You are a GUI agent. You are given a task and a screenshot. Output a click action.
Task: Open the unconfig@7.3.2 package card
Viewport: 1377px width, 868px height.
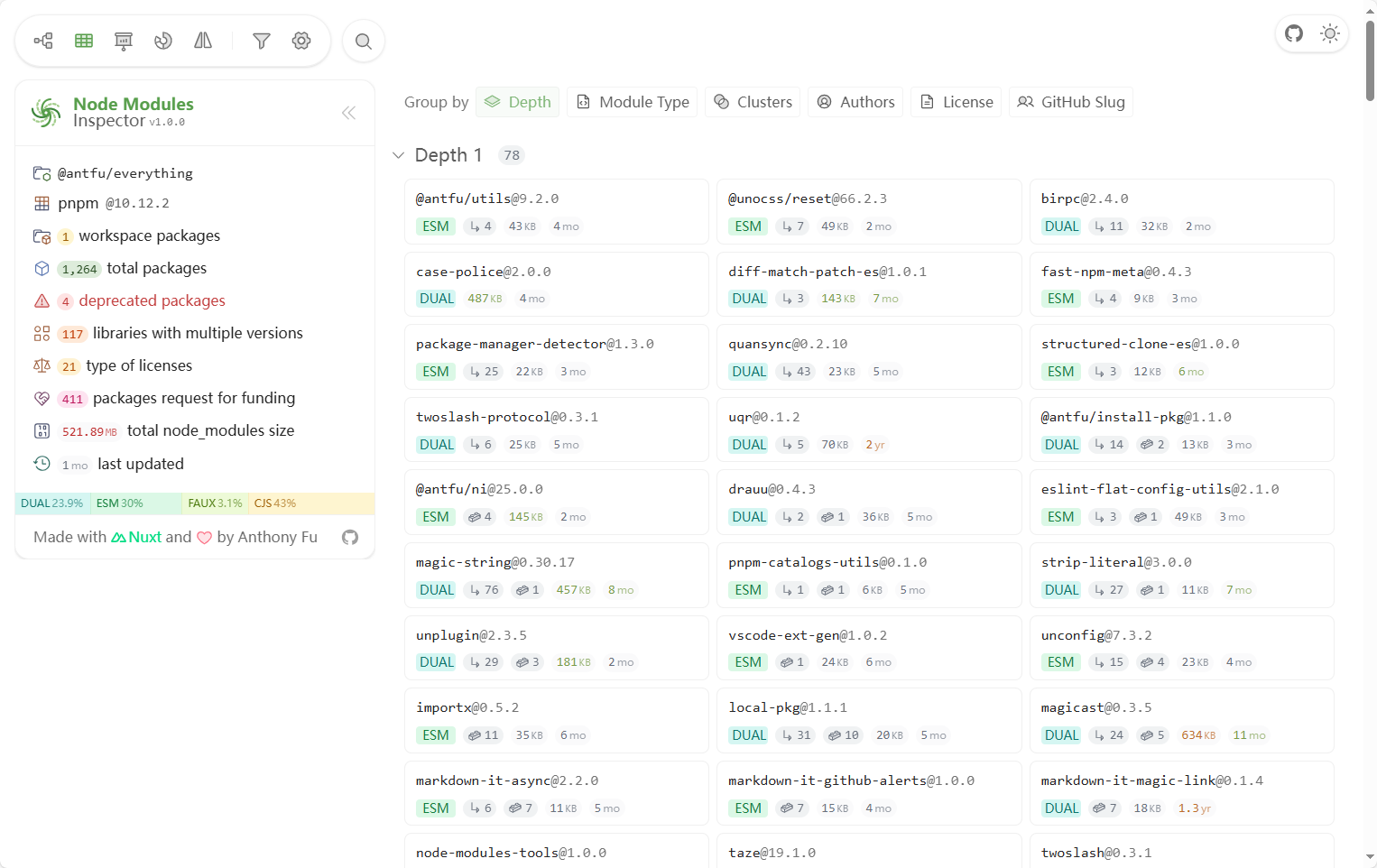click(1182, 648)
